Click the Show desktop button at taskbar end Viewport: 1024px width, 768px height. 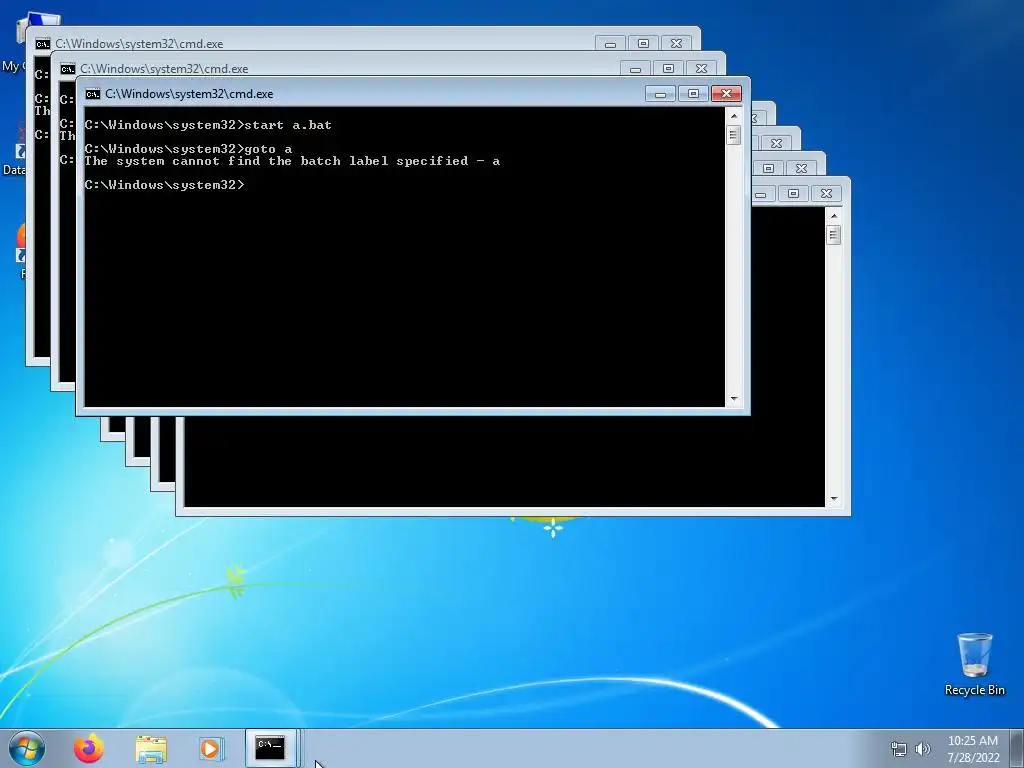tap(1018, 748)
